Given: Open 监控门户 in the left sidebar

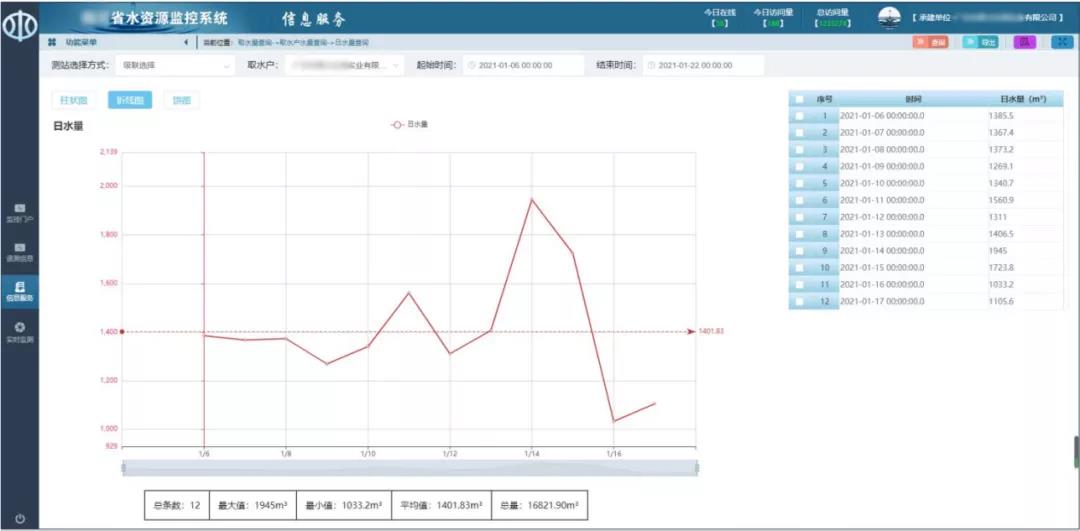Looking at the screenshot, I should (x=20, y=212).
